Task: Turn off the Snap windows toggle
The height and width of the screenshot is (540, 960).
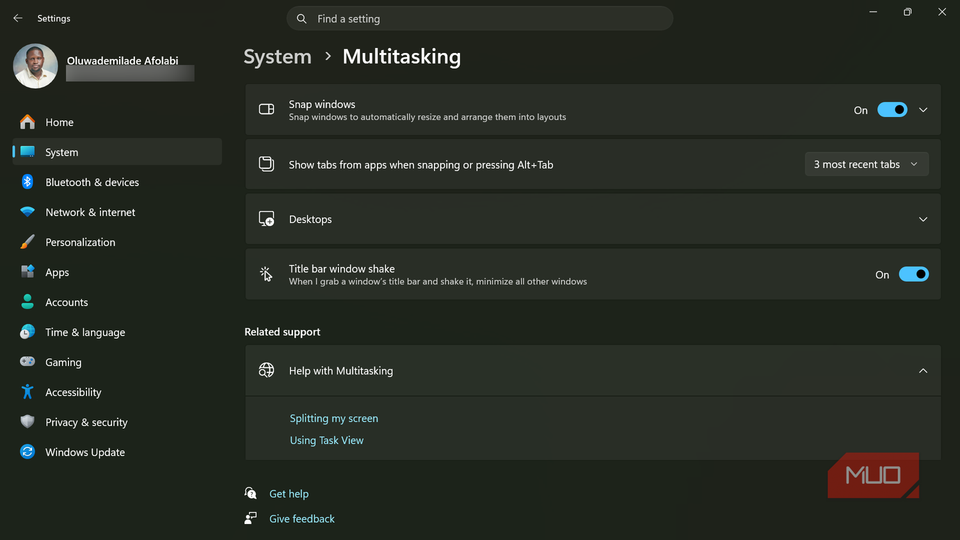Action: (892, 110)
